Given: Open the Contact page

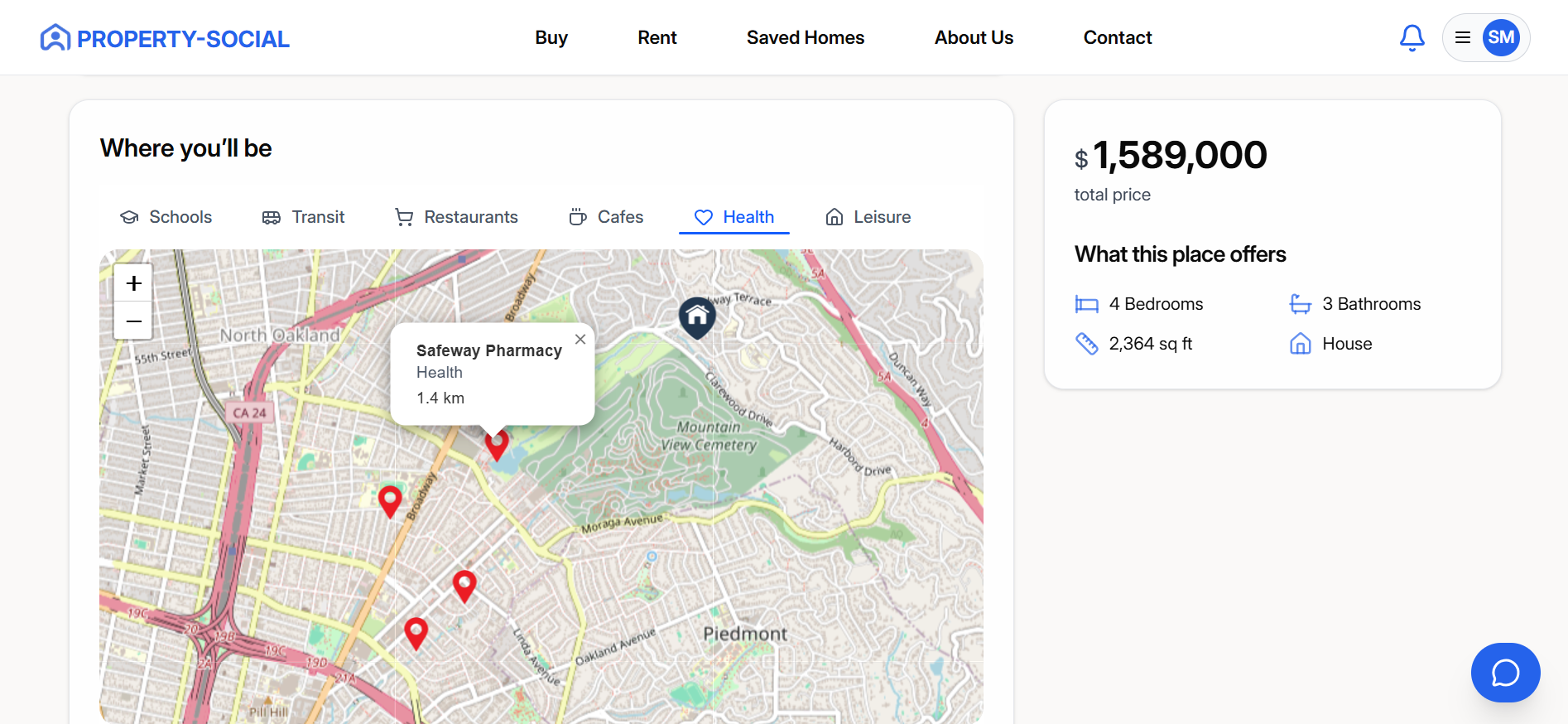Looking at the screenshot, I should click(x=1118, y=37).
